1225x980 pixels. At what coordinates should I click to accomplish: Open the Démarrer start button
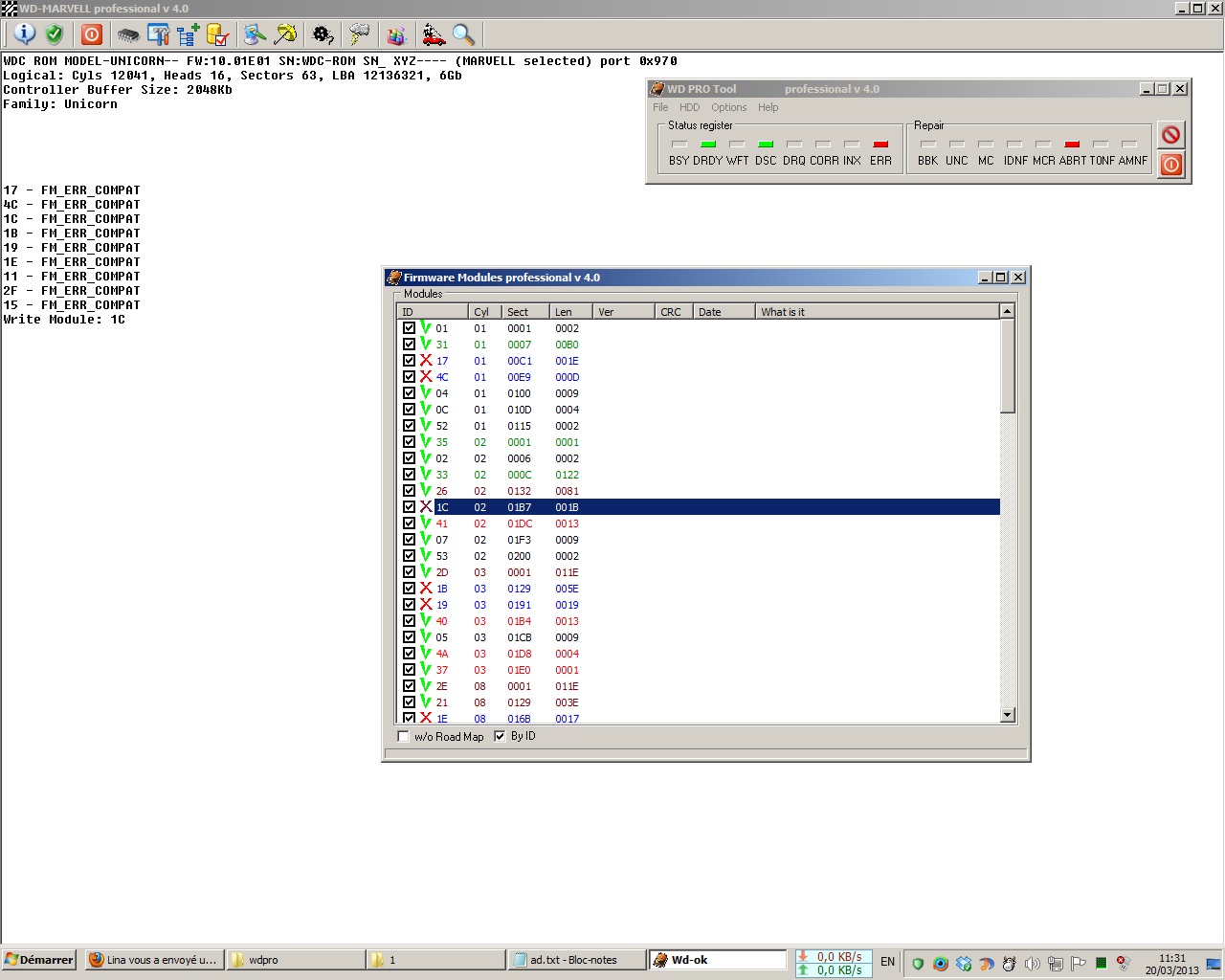pyautogui.click(x=39, y=960)
